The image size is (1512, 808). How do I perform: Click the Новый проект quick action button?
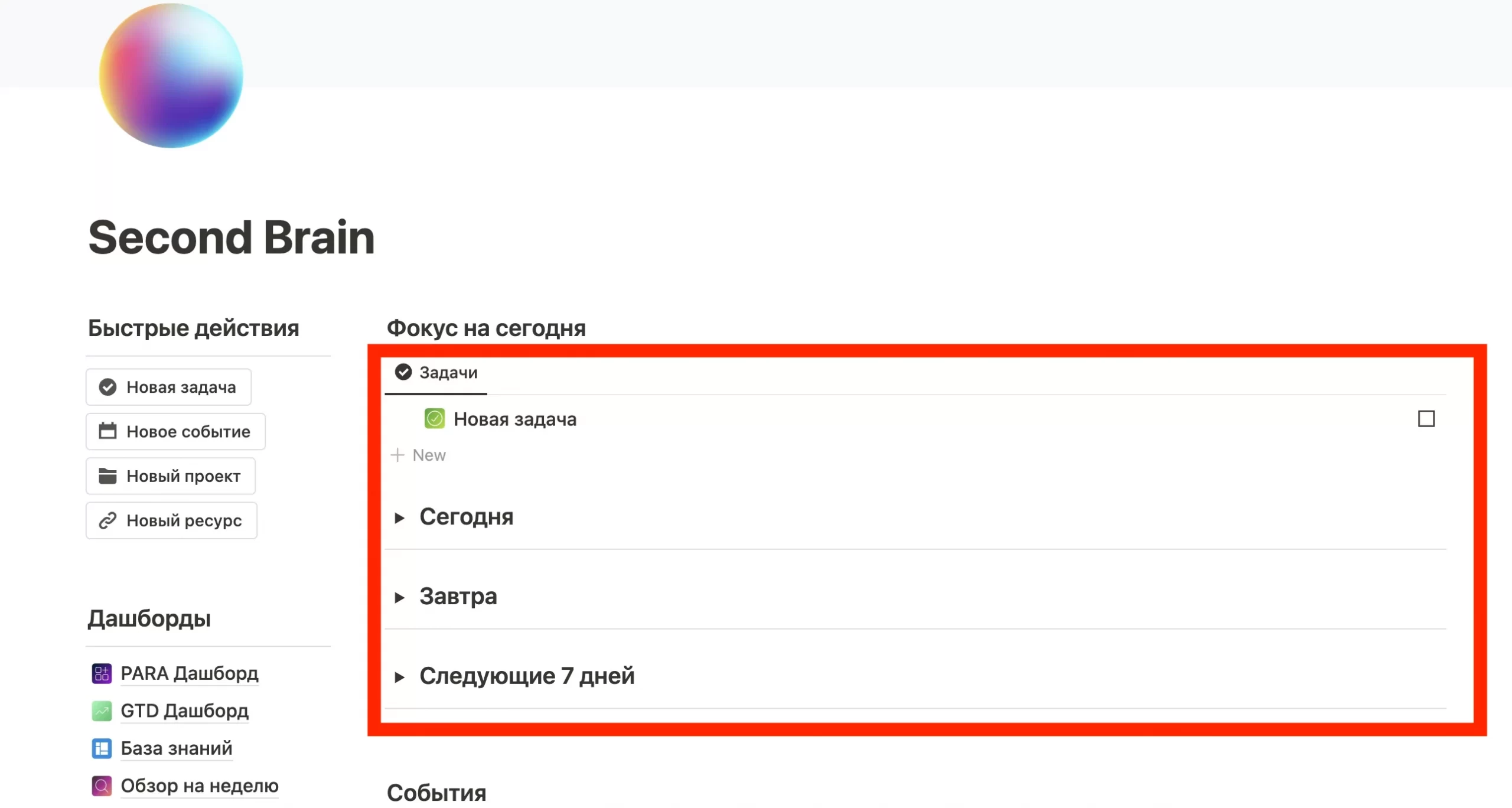point(171,476)
